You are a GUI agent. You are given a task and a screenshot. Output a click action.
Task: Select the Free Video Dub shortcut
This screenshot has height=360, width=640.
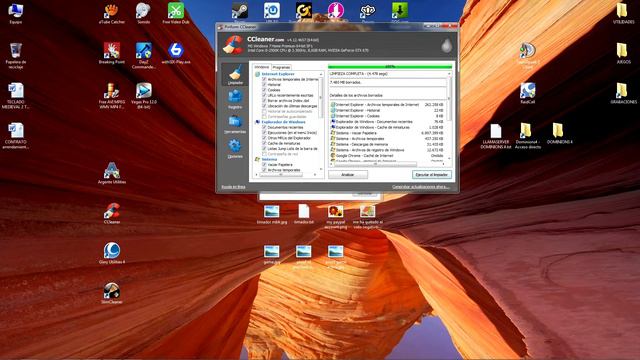(176, 13)
